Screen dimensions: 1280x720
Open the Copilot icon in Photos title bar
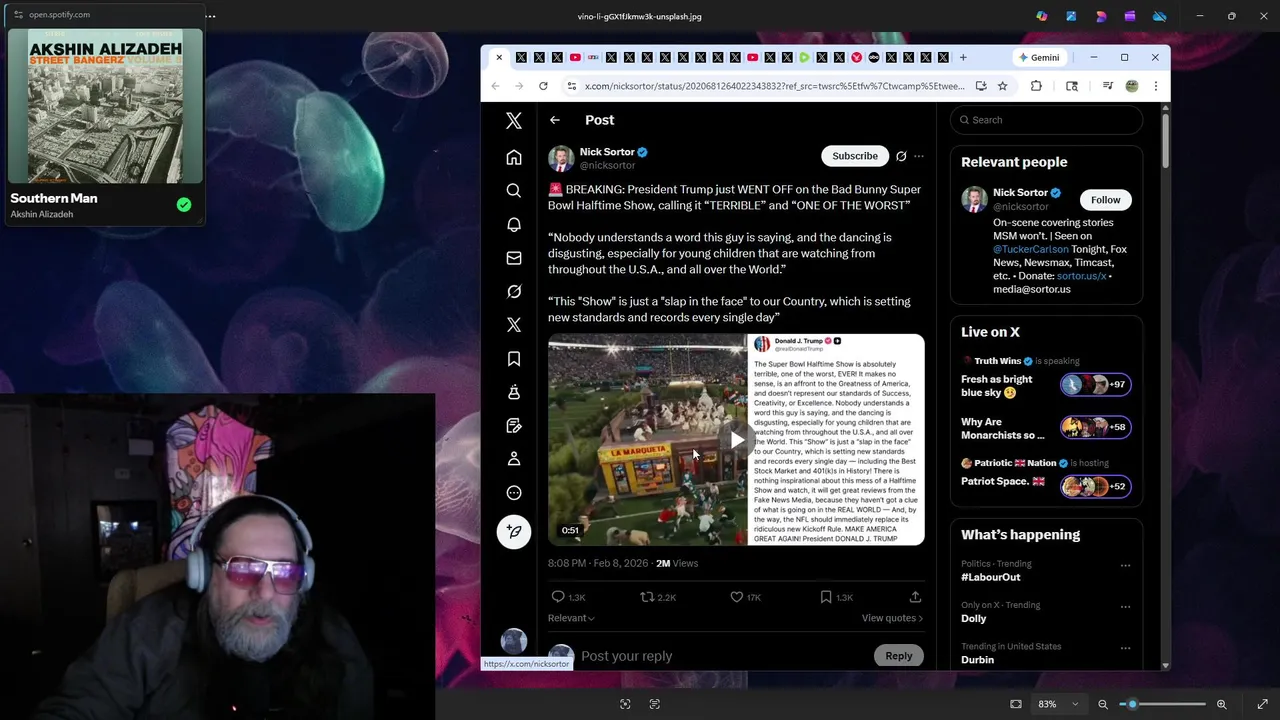(1042, 16)
